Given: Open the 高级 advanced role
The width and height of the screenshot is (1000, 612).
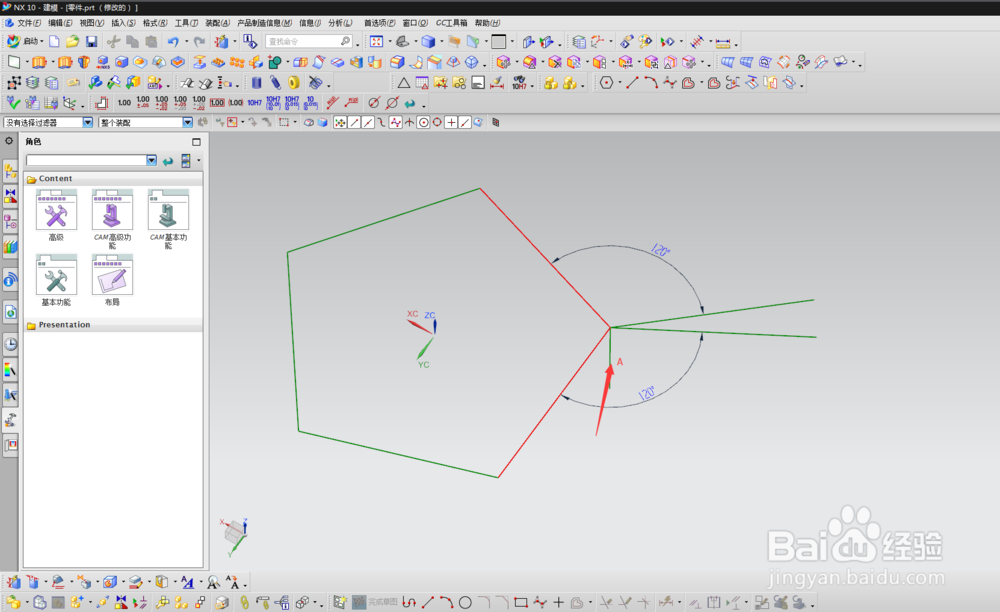Looking at the screenshot, I should pyautogui.click(x=56, y=215).
